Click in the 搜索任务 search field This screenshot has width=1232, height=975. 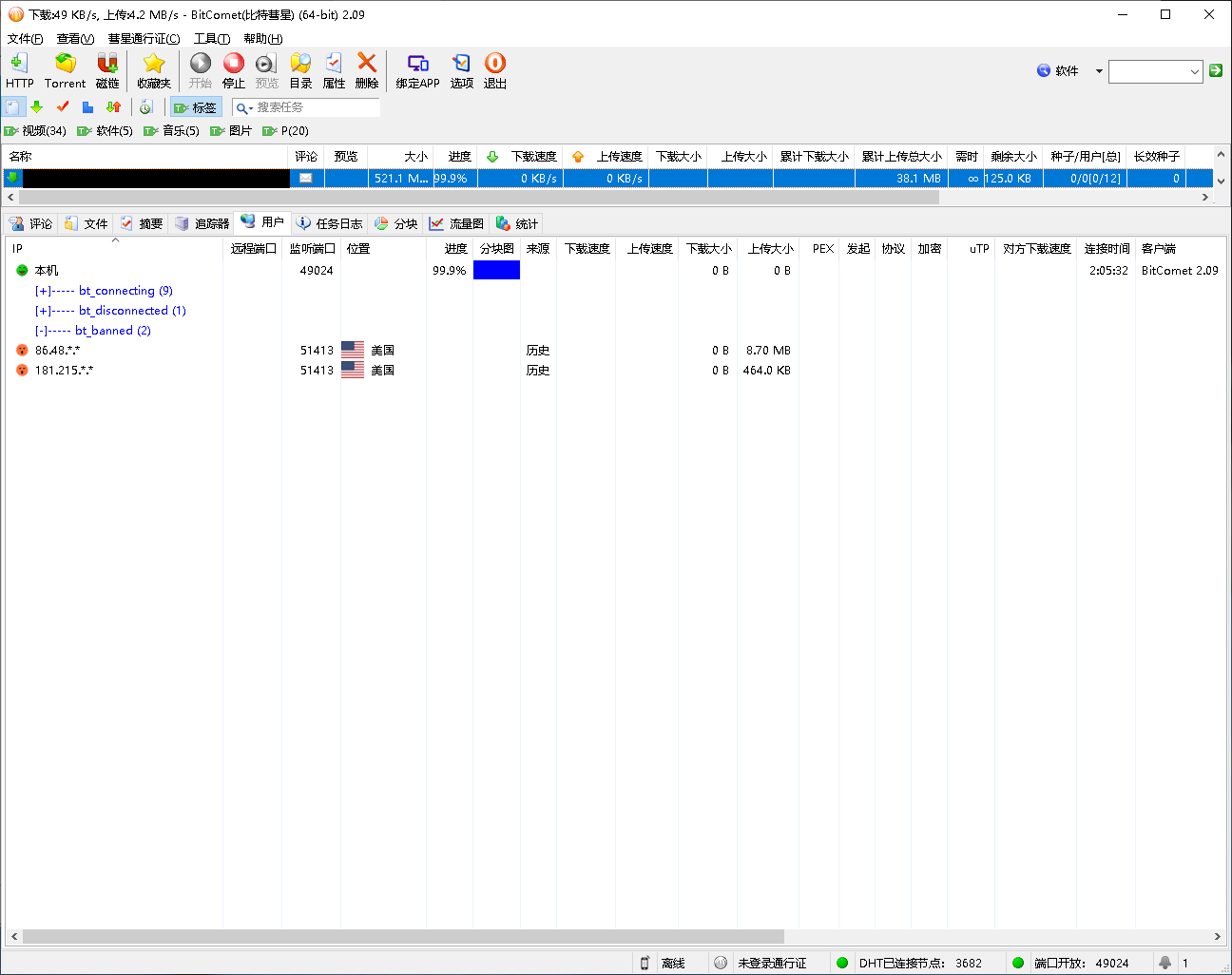pyautogui.click(x=314, y=107)
